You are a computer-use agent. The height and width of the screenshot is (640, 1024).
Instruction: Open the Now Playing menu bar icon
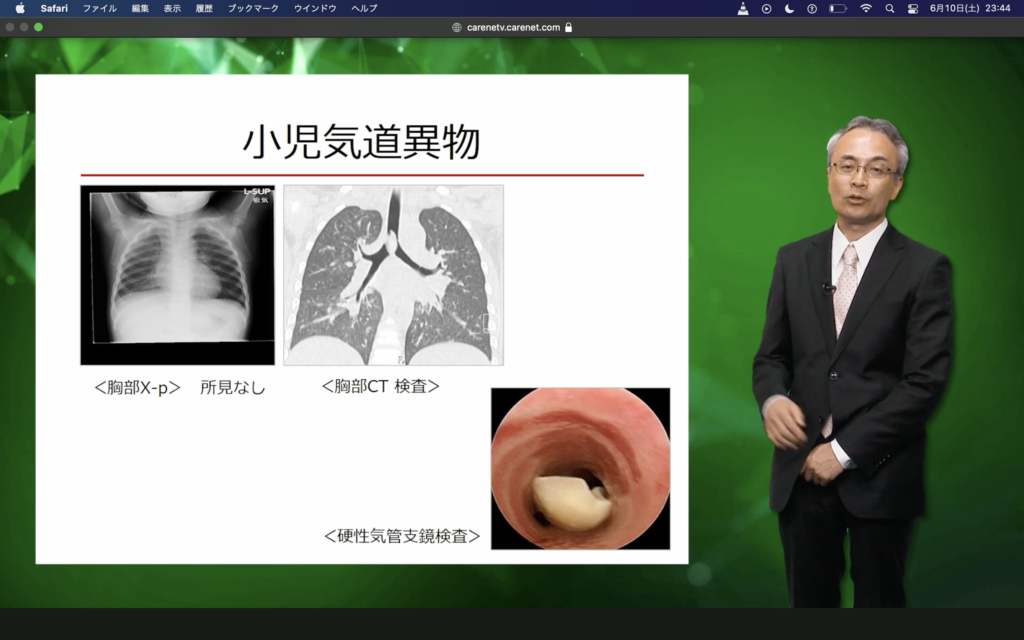pyautogui.click(x=766, y=8)
